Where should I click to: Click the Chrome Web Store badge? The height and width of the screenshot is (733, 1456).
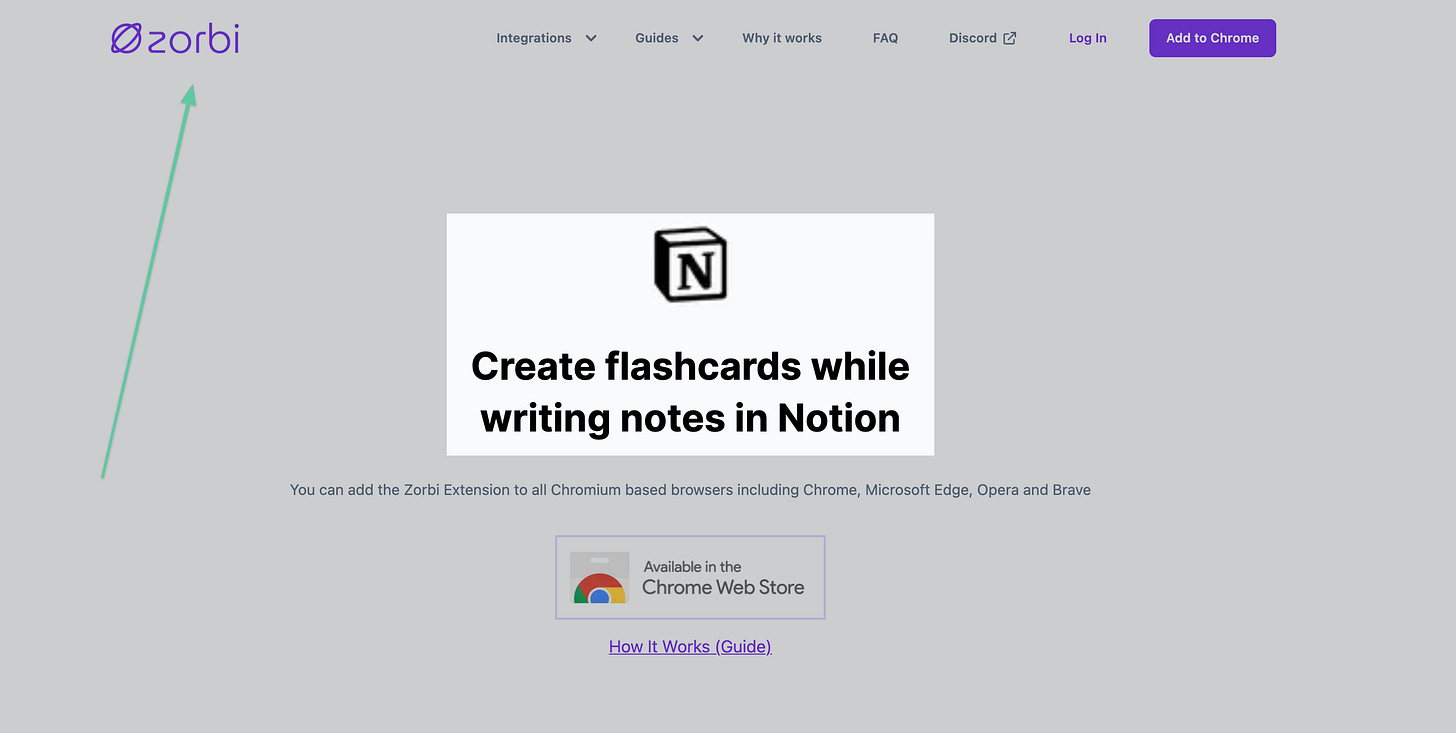point(690,577)
